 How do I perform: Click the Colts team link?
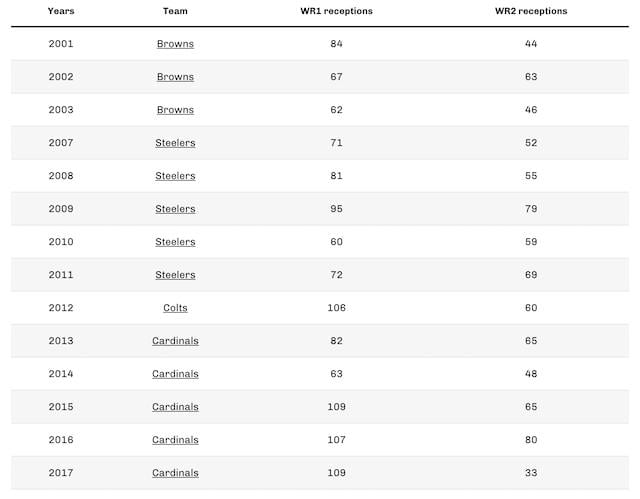pyautogui.click(x=175, y=308)
